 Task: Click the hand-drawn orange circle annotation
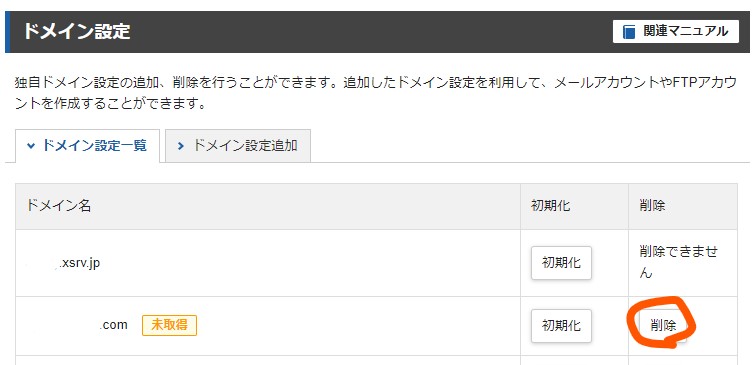tap(663, 322)
